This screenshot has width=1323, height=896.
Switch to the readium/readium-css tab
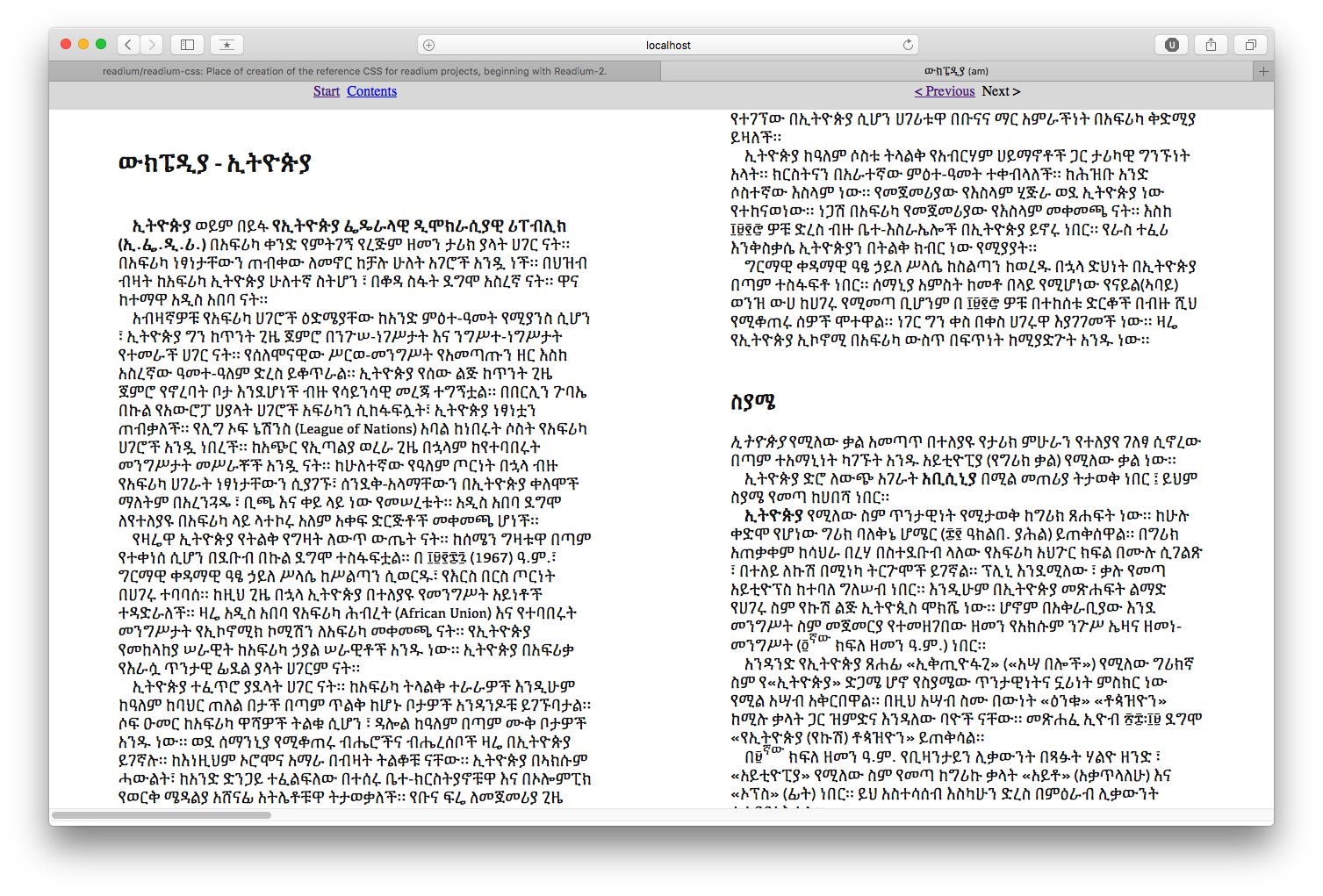coord(354,71)
